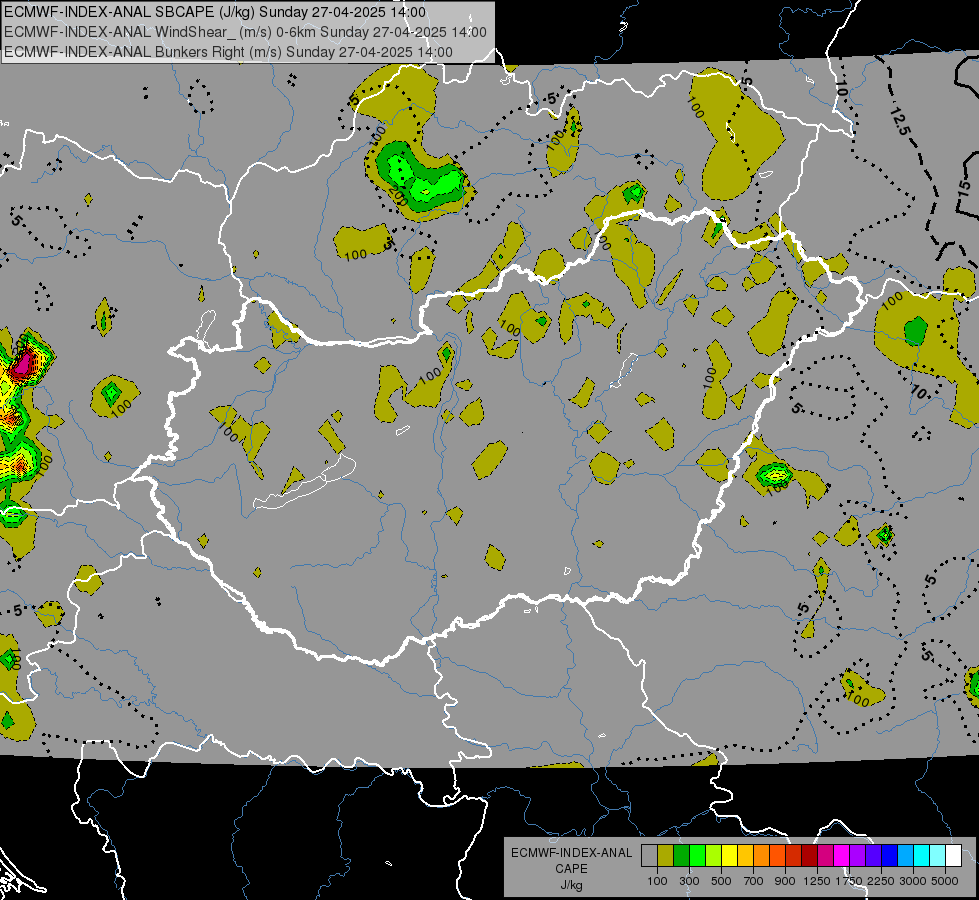Click the SBCAPE (J/kg) title line
The width and height of the screenshot is (979, 900).
[x=215, y=12]
